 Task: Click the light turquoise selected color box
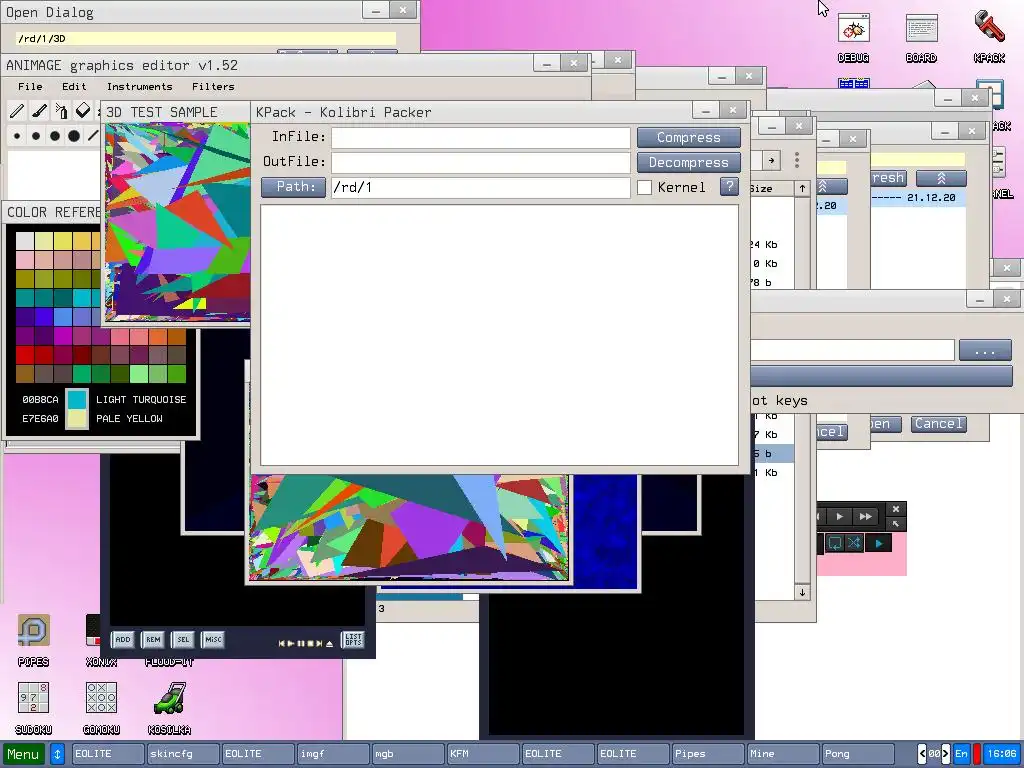[x=77, y=399]
